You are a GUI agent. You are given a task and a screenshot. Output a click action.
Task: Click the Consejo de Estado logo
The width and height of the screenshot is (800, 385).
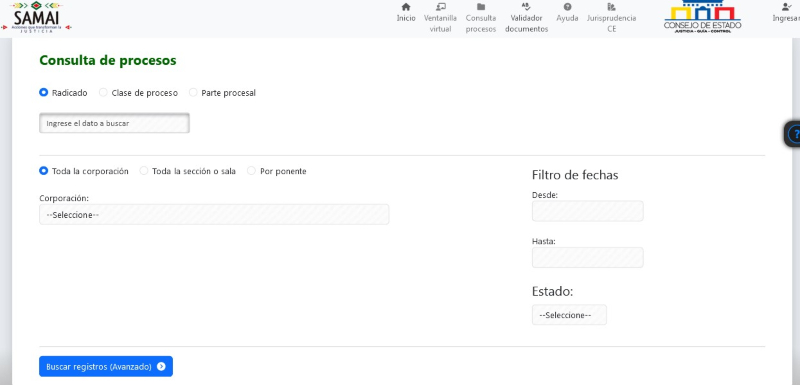(x=703, y=17)
